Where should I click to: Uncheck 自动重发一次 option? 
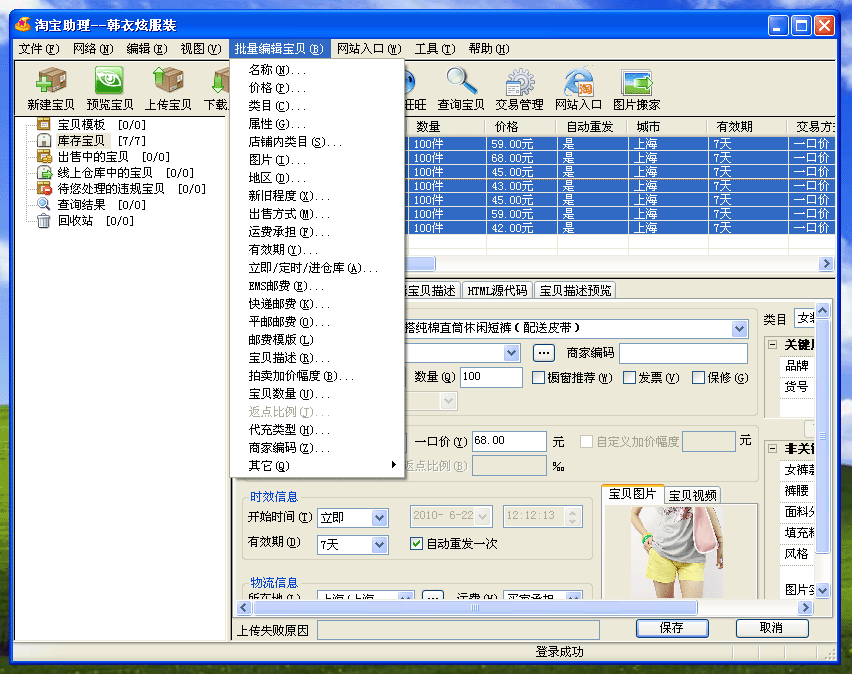(418, 544)
